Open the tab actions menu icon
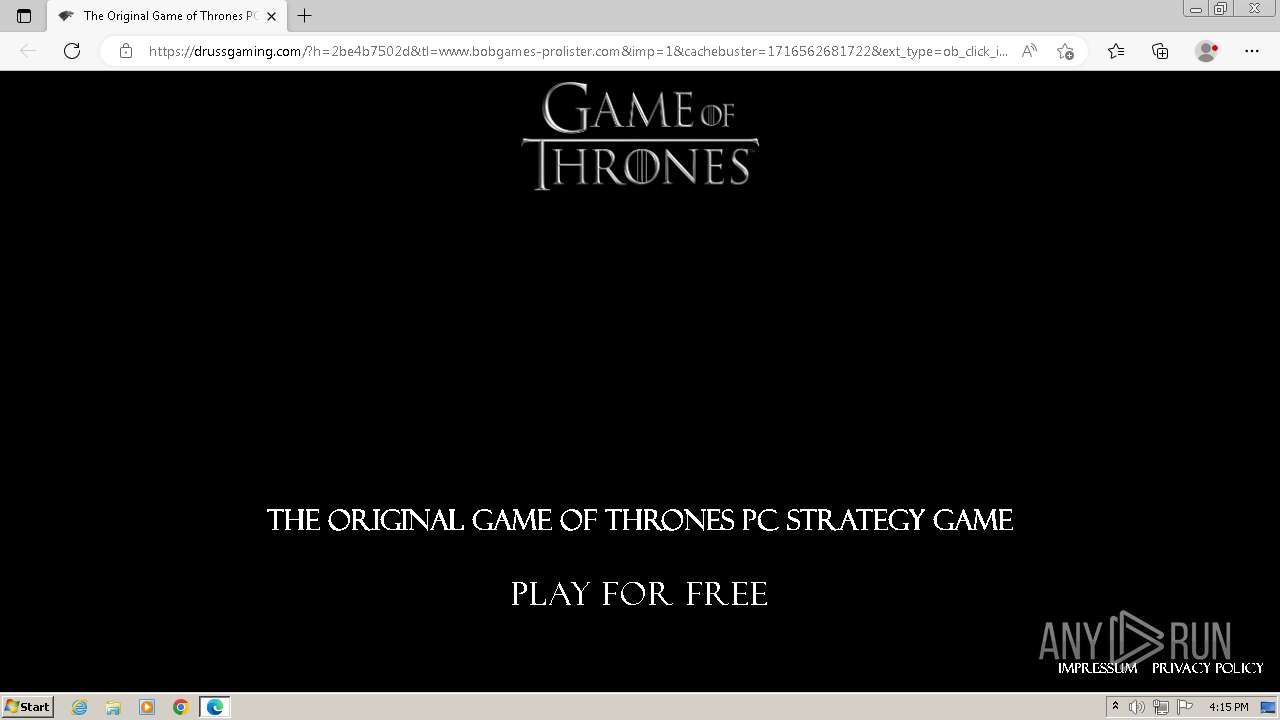1280x720 pixels. pos(24,16)
